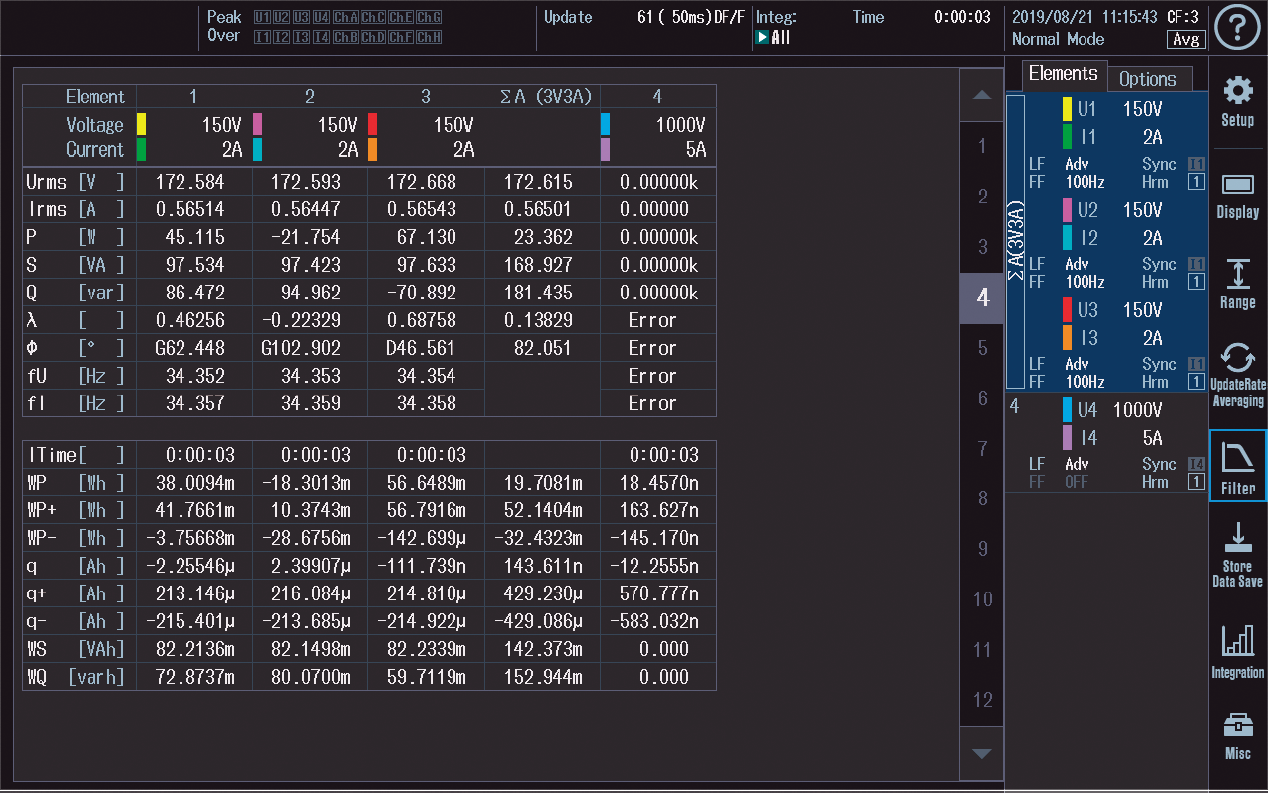Open the Display settings
1268x793 pixels.
click(1238, 195)
